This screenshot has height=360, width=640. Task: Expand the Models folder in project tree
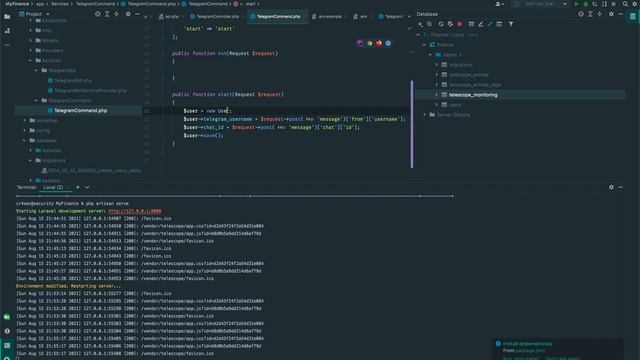tap(31, 40)
